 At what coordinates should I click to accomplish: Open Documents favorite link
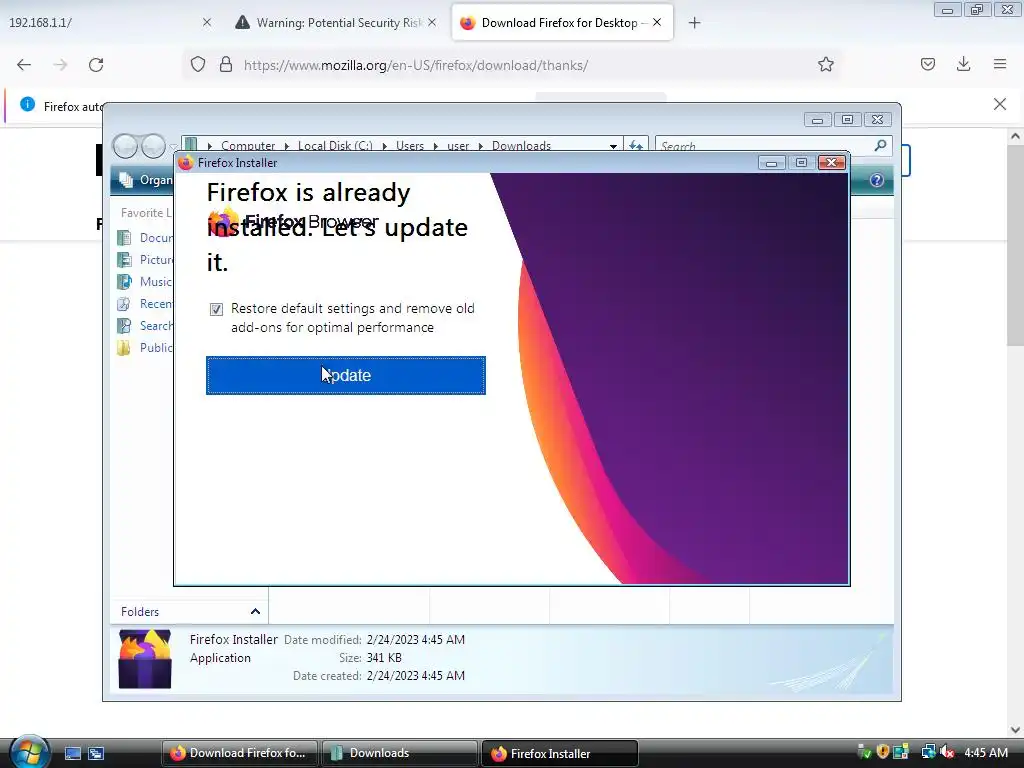coord(146,238)
